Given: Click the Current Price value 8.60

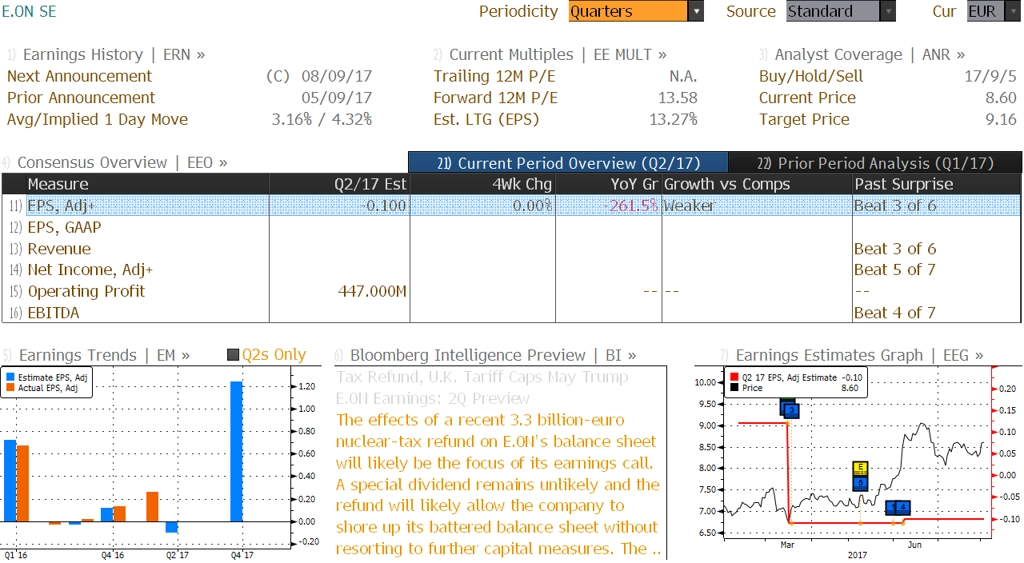Looking at the screenshot, I should (x=1000, y=98).
